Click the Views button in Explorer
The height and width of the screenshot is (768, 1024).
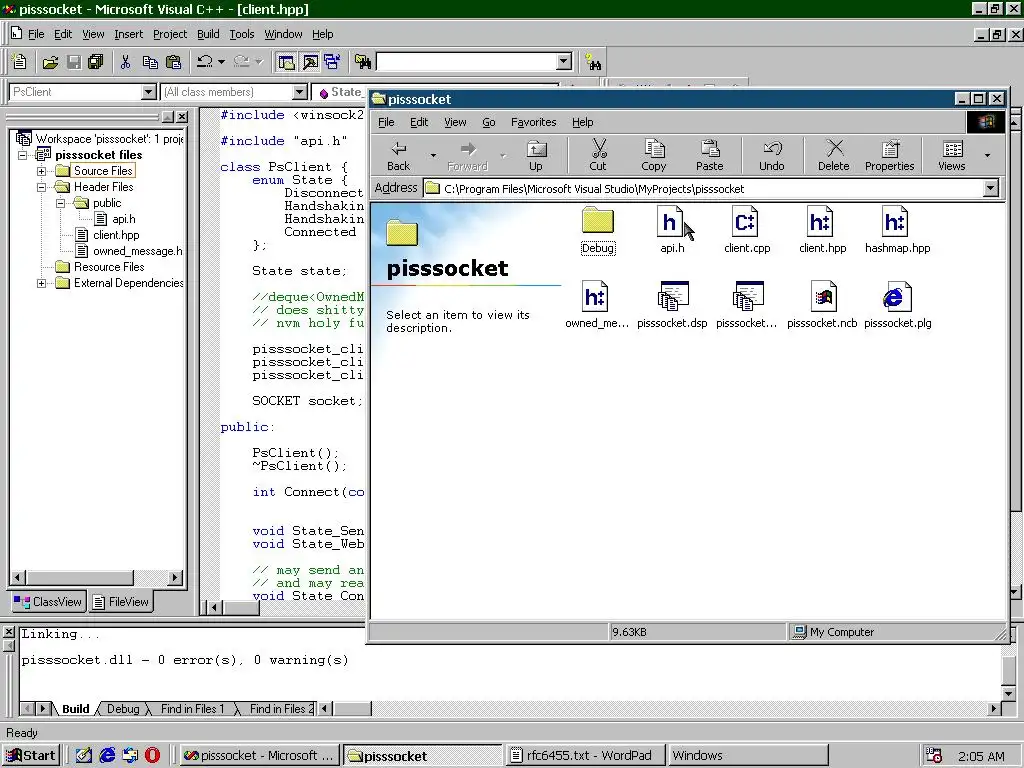(952, 155)
